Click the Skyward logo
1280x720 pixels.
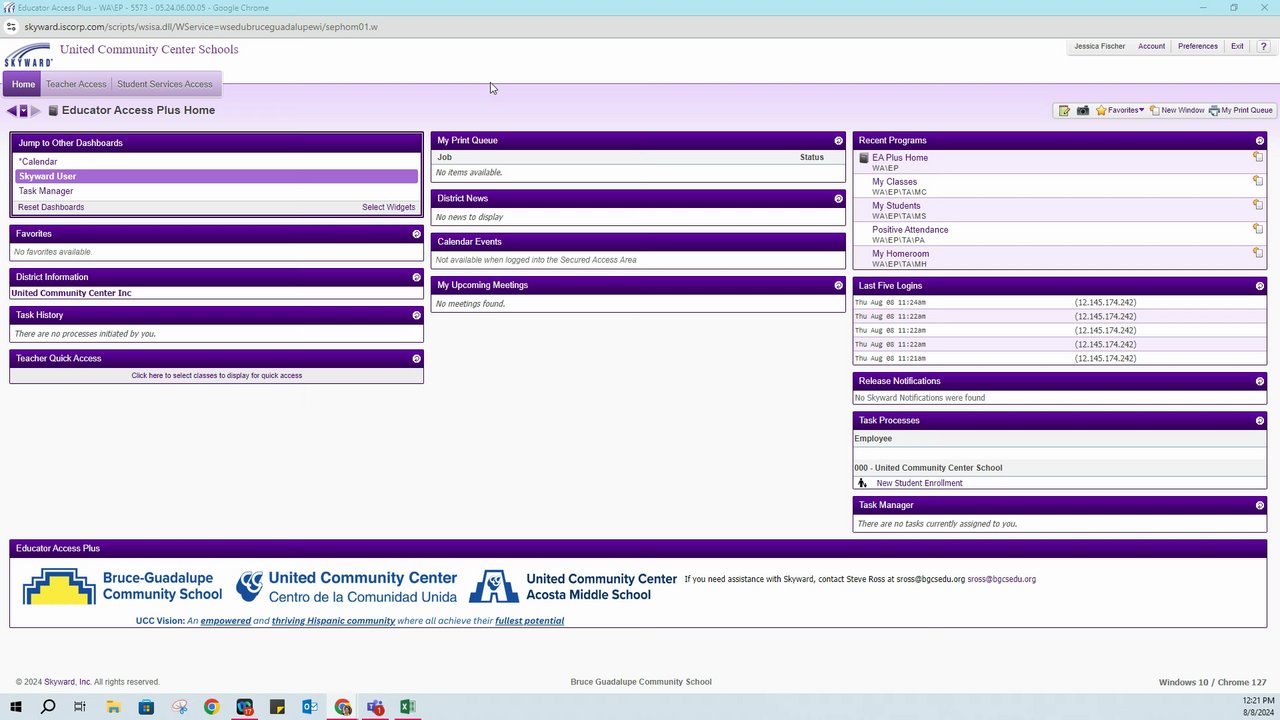(29, 55)
